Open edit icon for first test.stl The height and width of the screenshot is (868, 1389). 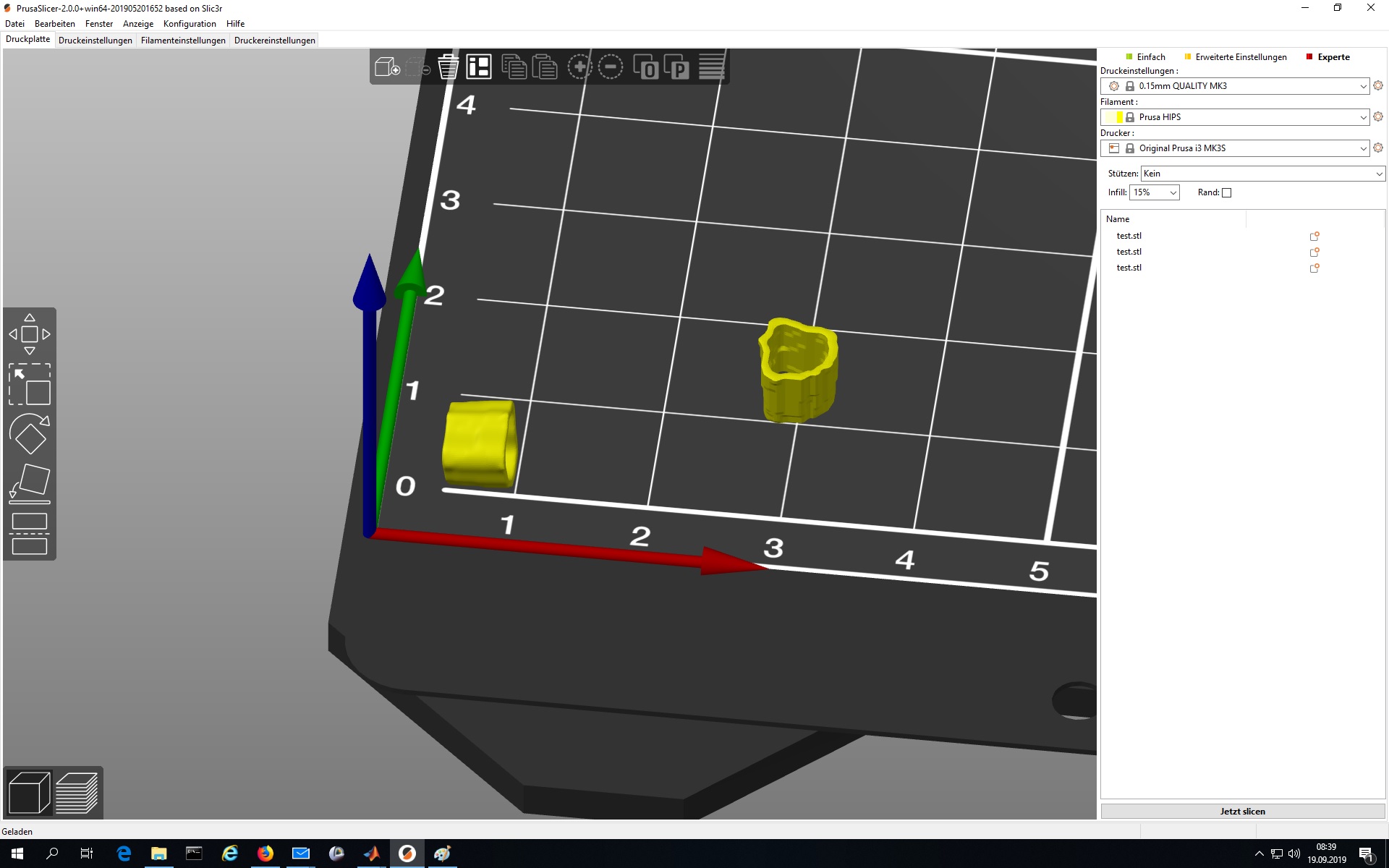click(1314, 237)
